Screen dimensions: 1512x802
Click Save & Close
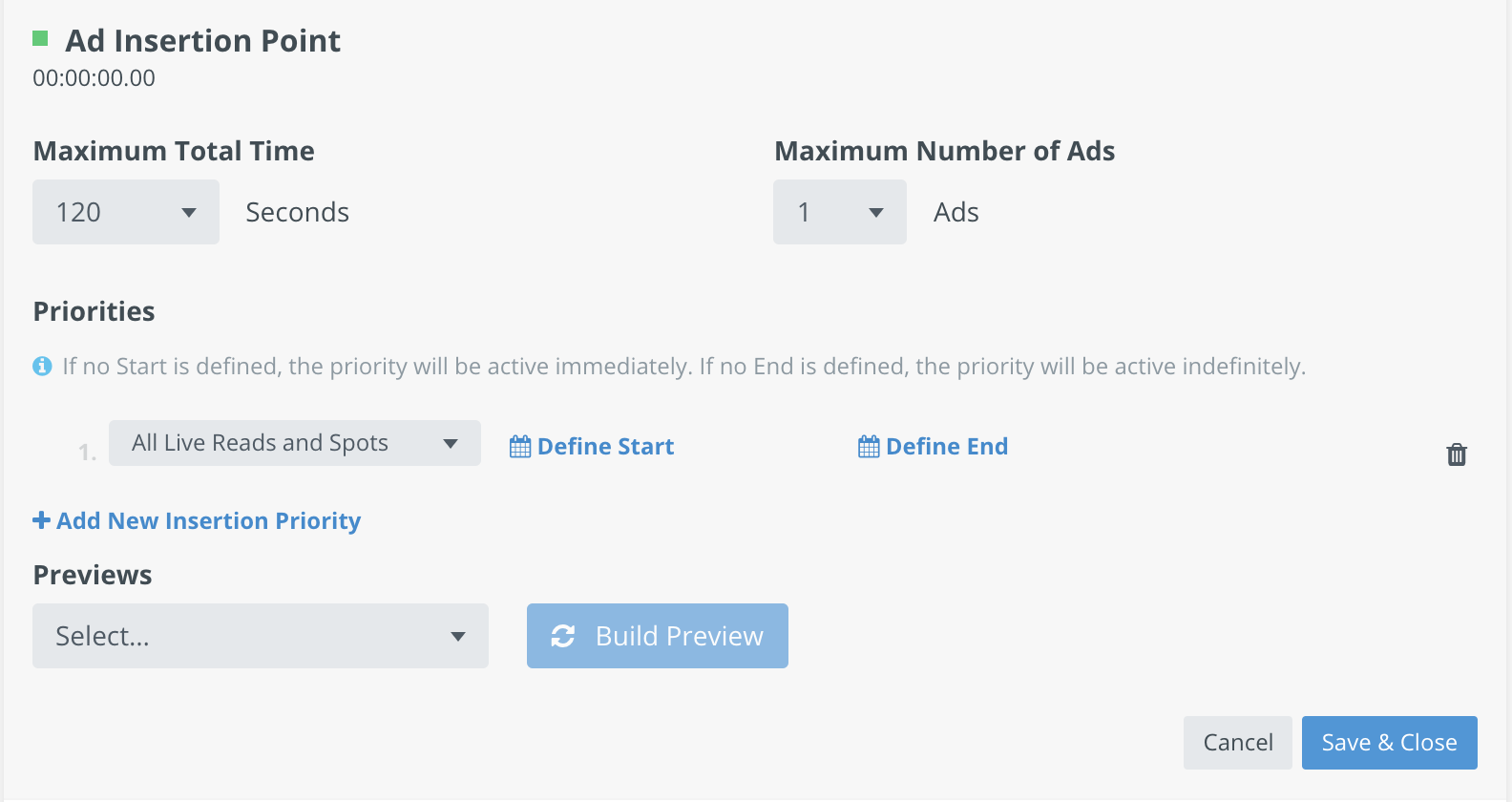click(x=1390, y=743)
